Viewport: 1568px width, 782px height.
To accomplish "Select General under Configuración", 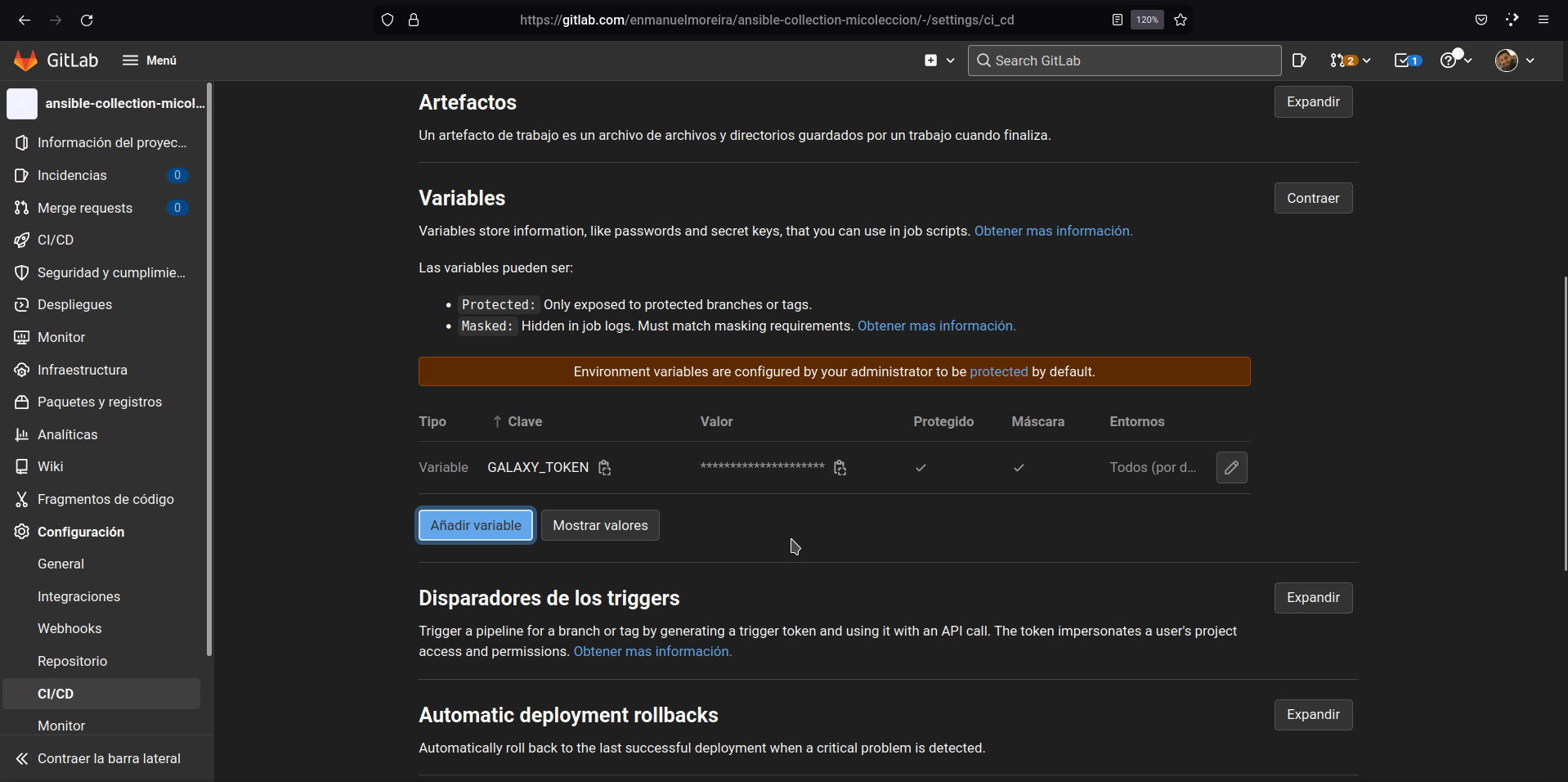I will click(61, 564).
